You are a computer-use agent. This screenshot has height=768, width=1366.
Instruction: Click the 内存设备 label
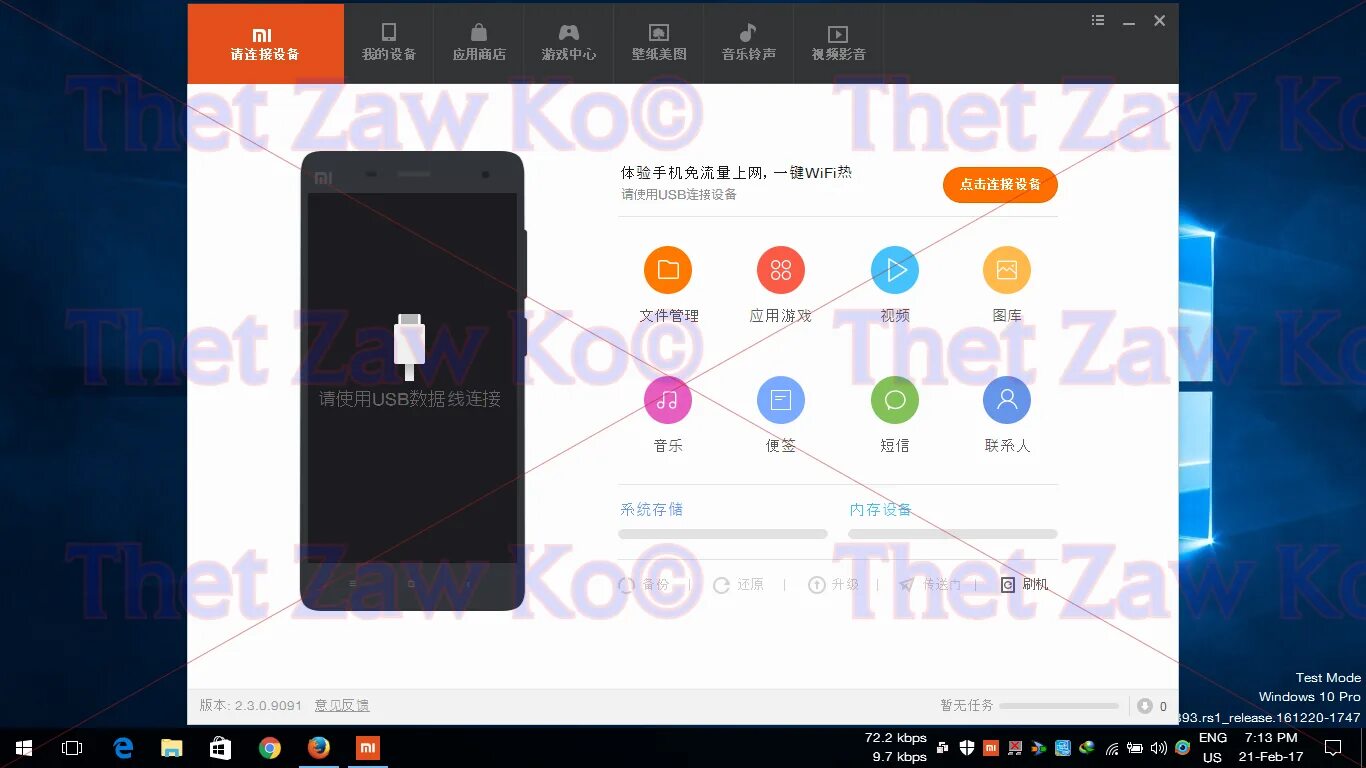tap(880, 509)
